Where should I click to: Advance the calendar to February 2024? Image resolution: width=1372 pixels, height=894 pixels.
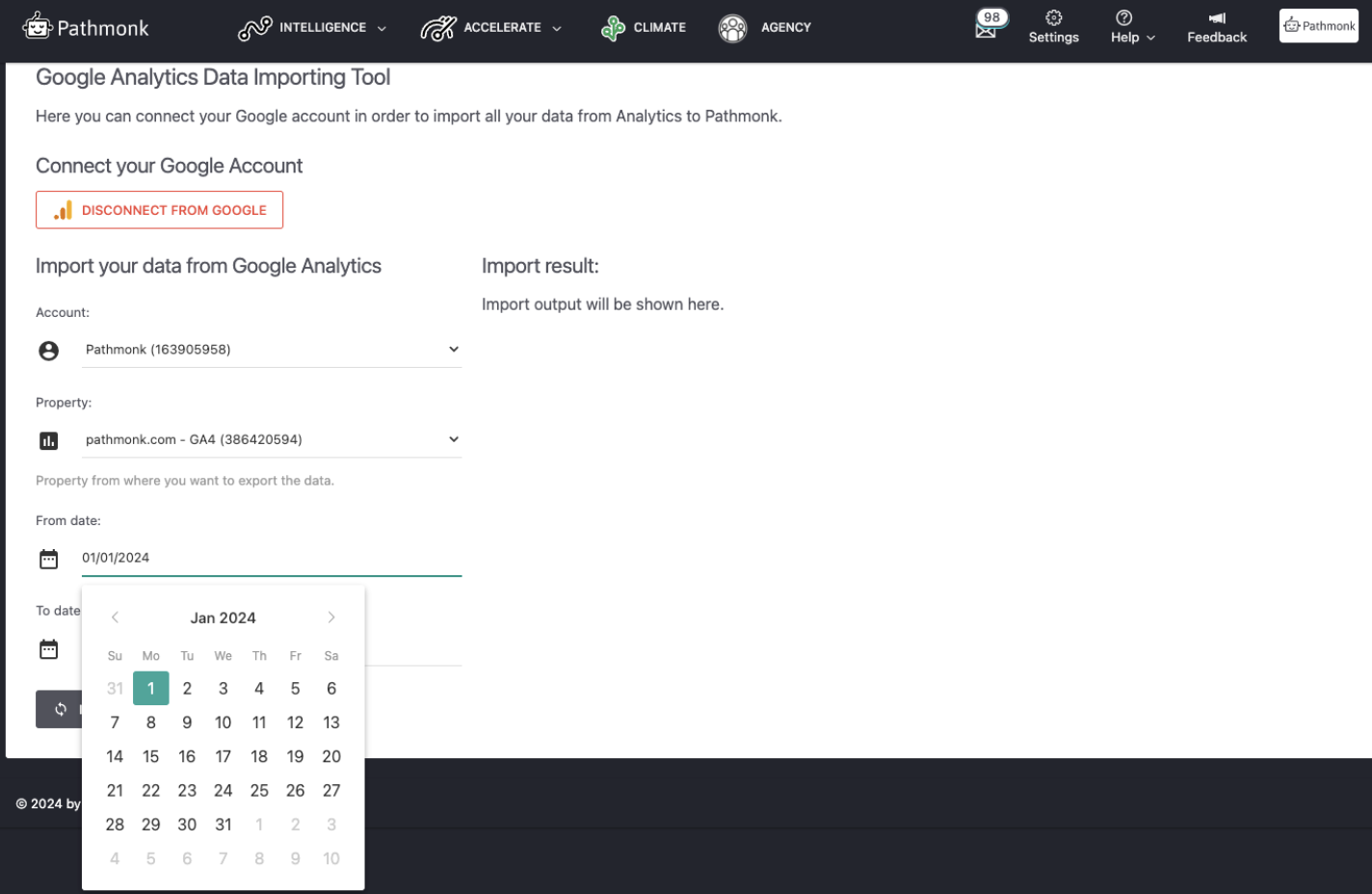331,617
